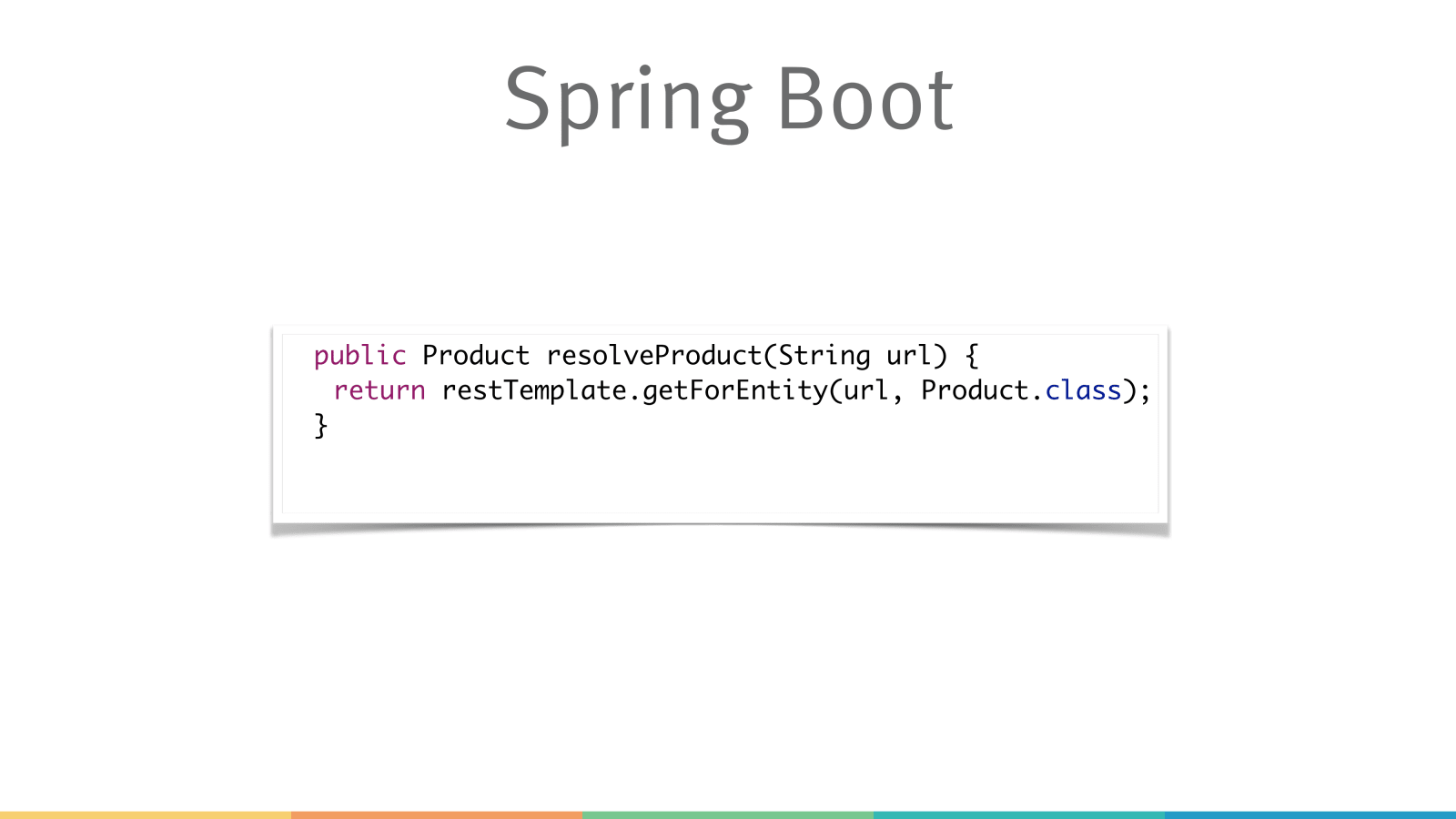Click the closing brace of the method
This screenshot has width=1456, height=819.
tap(320, 425)
